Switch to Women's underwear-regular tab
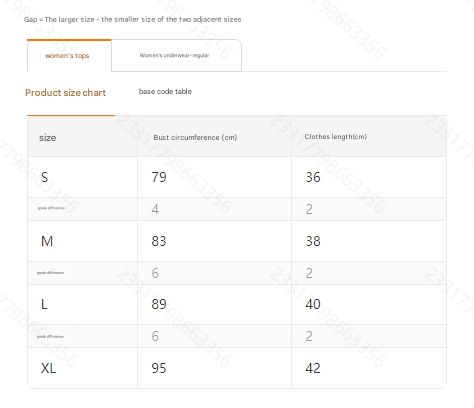The width and height of the screenshot is (474, 408). [x=176, y=55]
